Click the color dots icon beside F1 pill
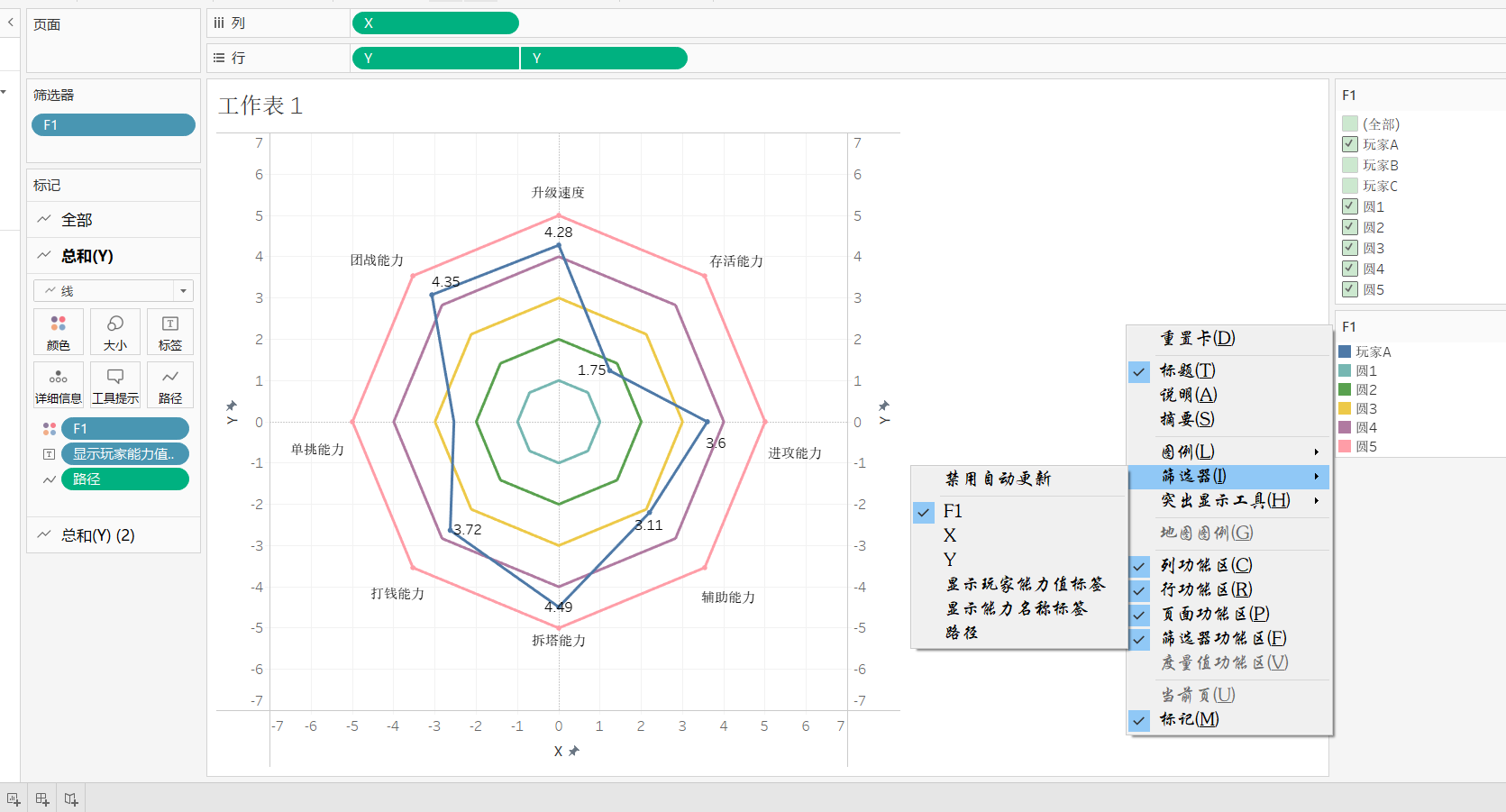This screenshot has width=1506, height=812. pos(50,429)
